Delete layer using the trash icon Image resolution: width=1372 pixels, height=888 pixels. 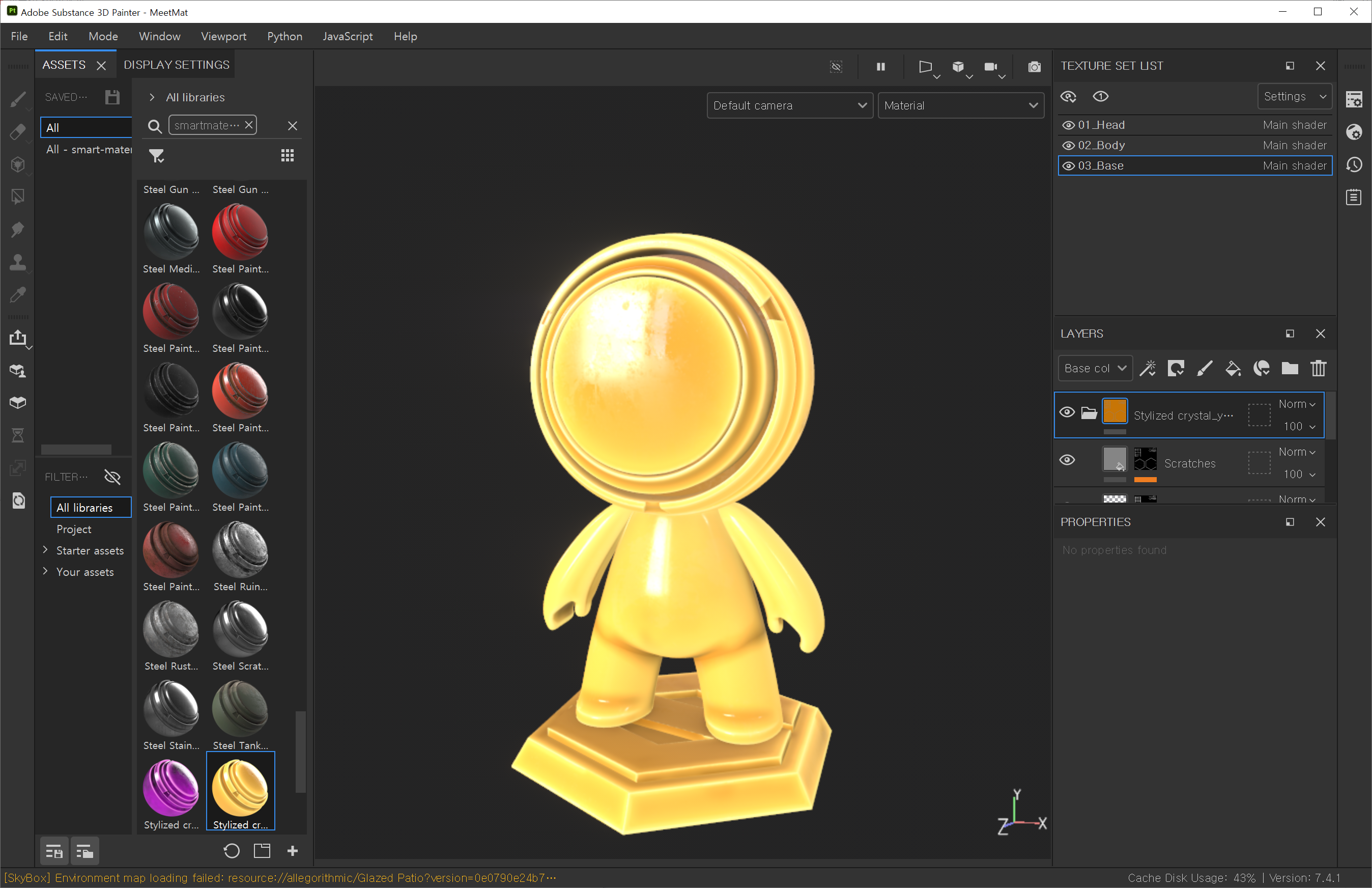click(1319, 369)
